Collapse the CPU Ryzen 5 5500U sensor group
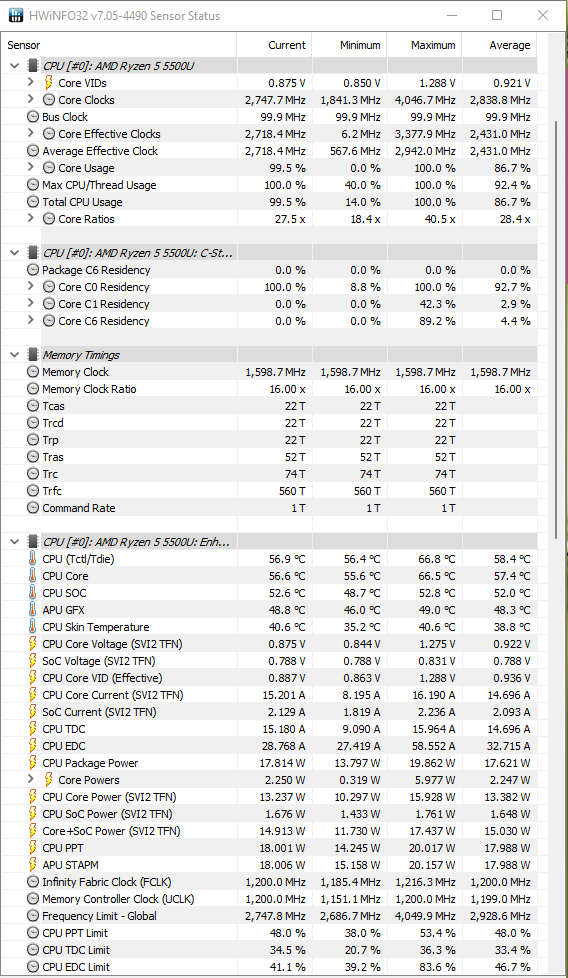The height and width of the screenshot is (978, 568). point(14,65)
